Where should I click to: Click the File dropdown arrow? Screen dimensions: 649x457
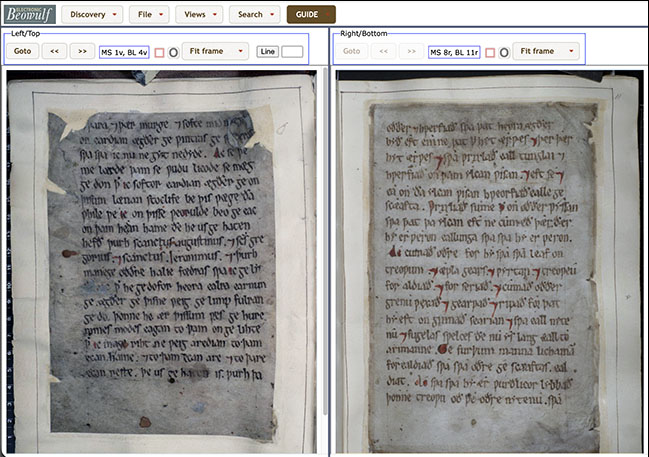(161, 14)
